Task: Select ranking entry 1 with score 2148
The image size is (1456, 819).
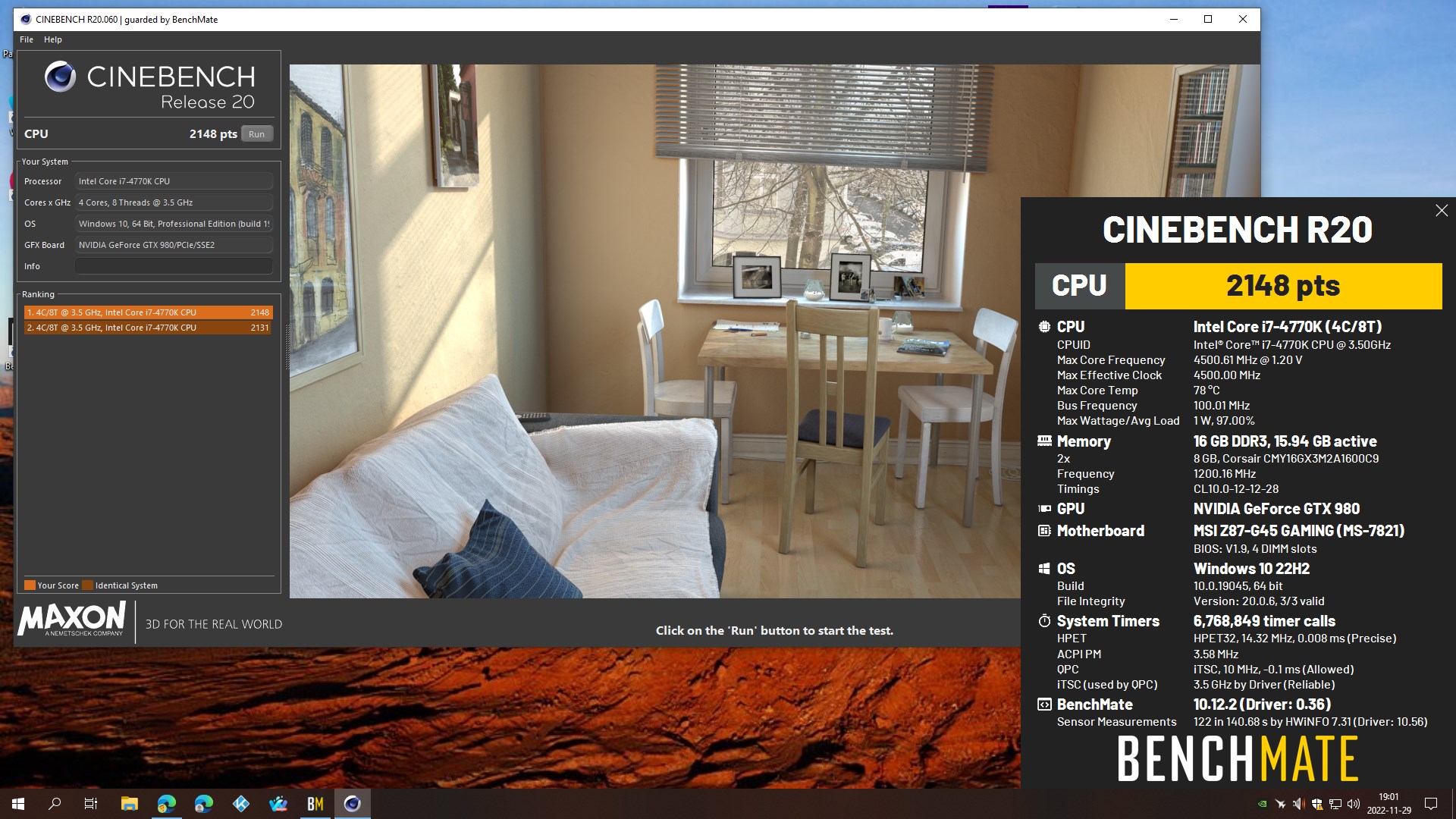Action: pyautogui.click(x=148, y=312)
